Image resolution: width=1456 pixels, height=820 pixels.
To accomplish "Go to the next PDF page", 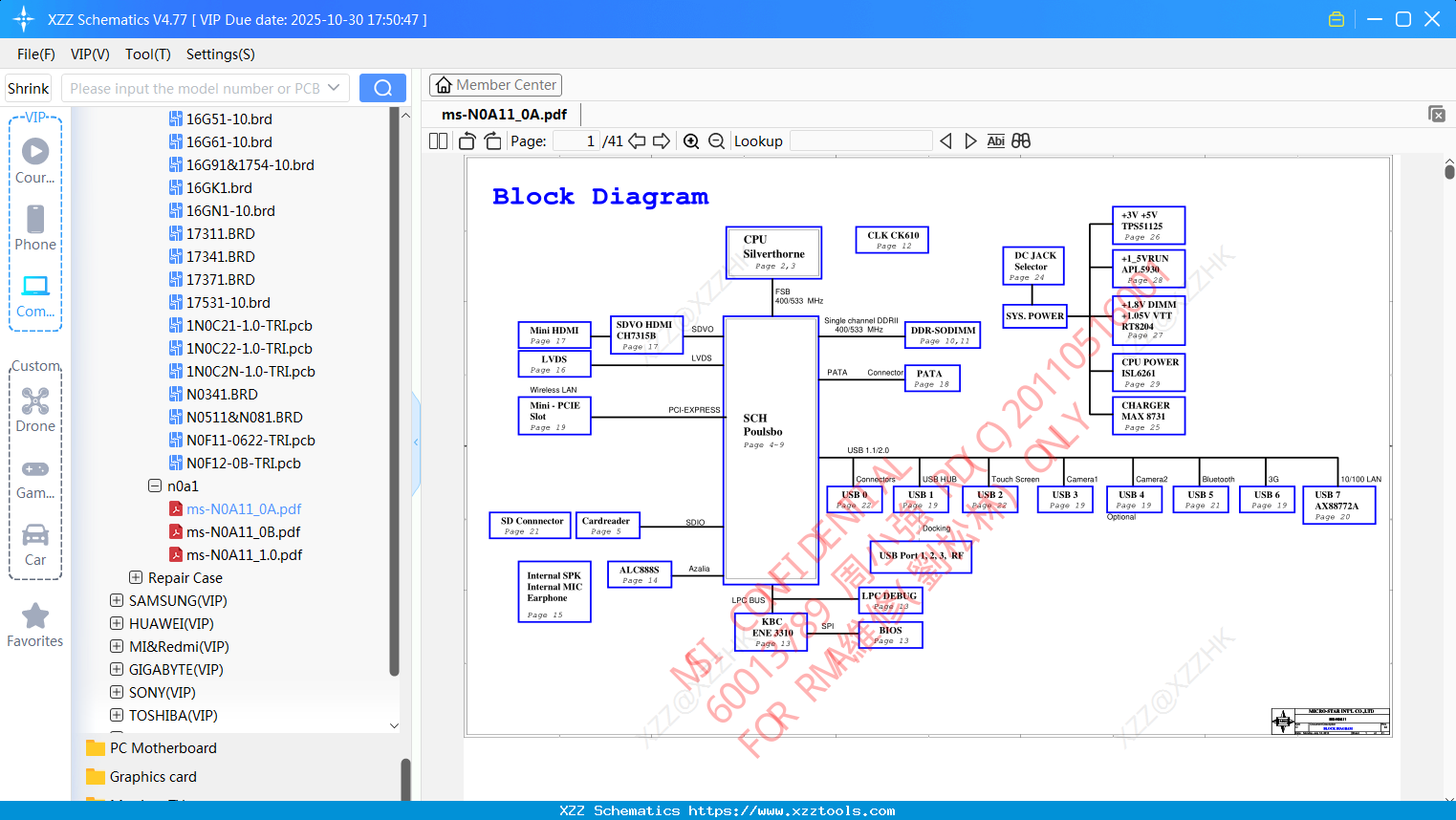I will [662, 141].
